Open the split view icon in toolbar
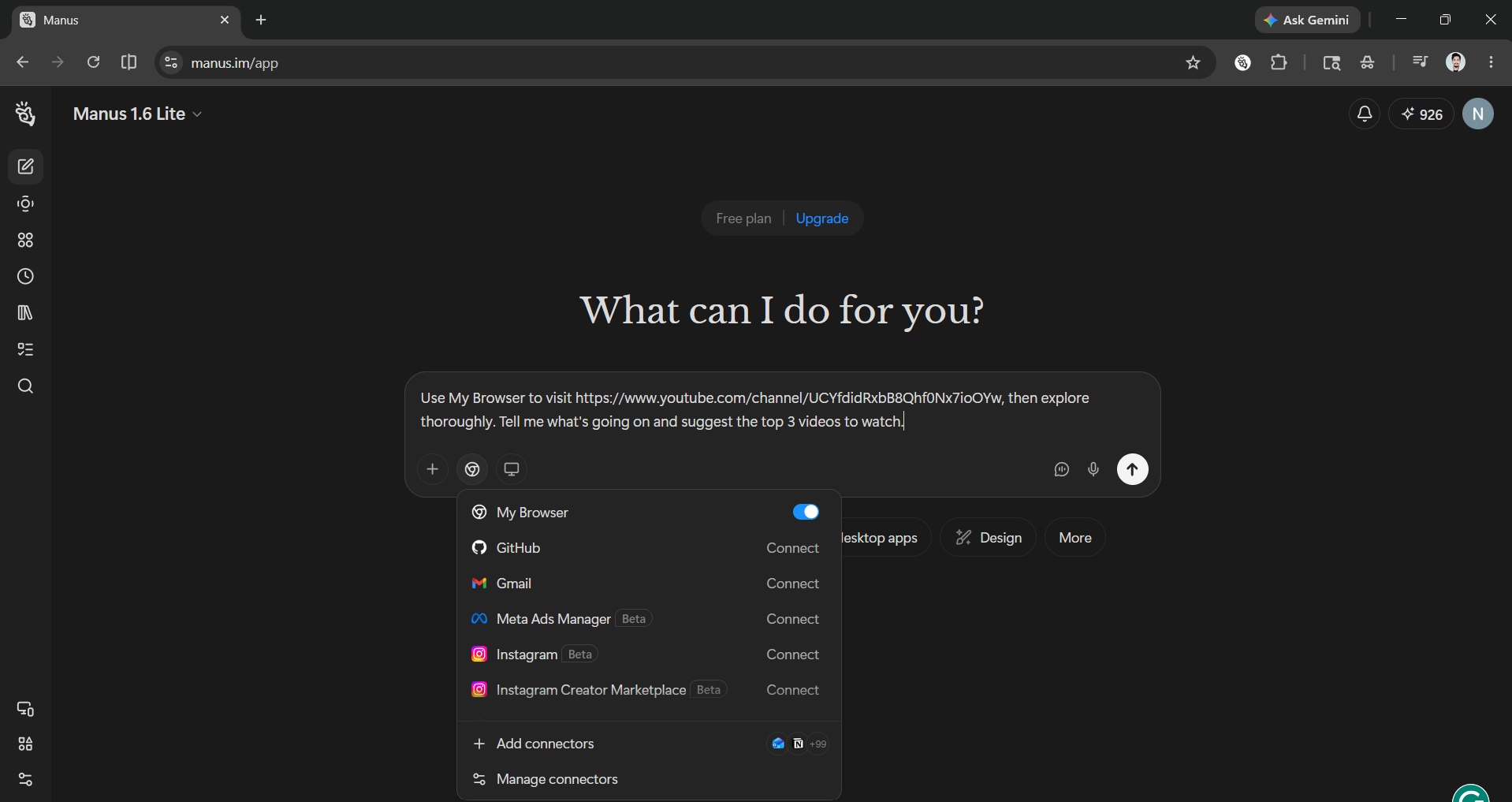Viewport: 1512px width, 802px height. [128, 62]
